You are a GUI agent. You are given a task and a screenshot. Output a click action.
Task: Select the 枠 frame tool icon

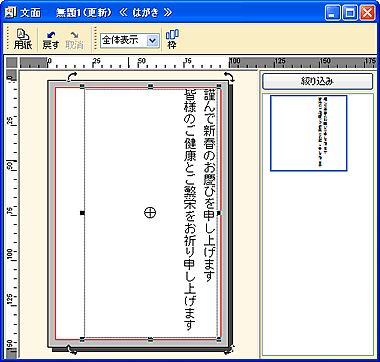pyautogui.click(x=172, y=39)
